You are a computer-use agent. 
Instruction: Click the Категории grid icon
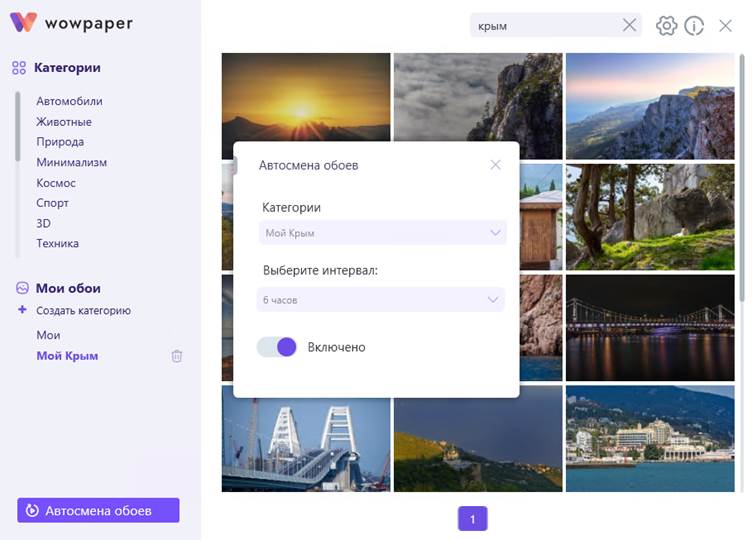19,68
